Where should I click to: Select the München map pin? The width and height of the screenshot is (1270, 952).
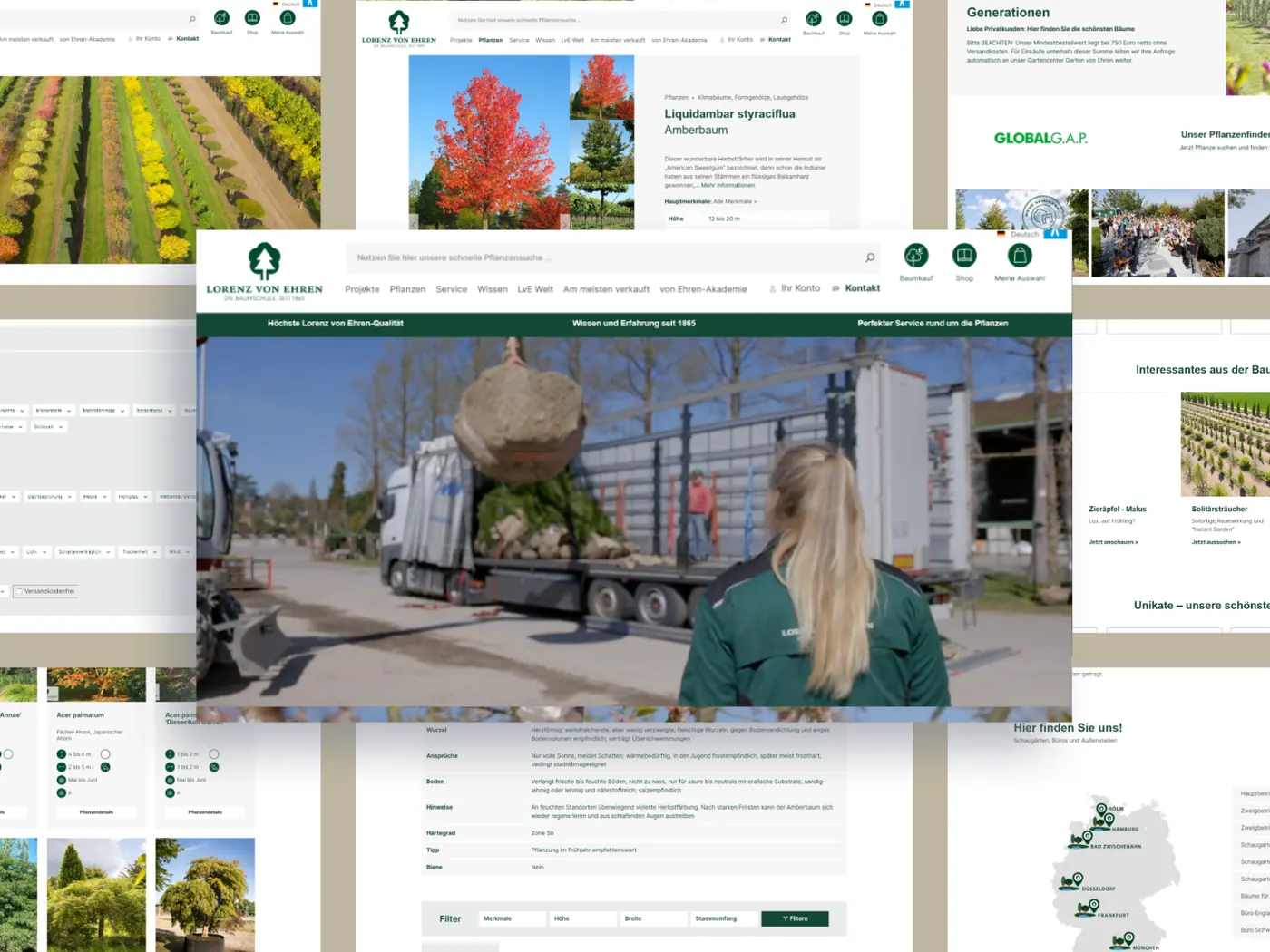click(1128, 938)
